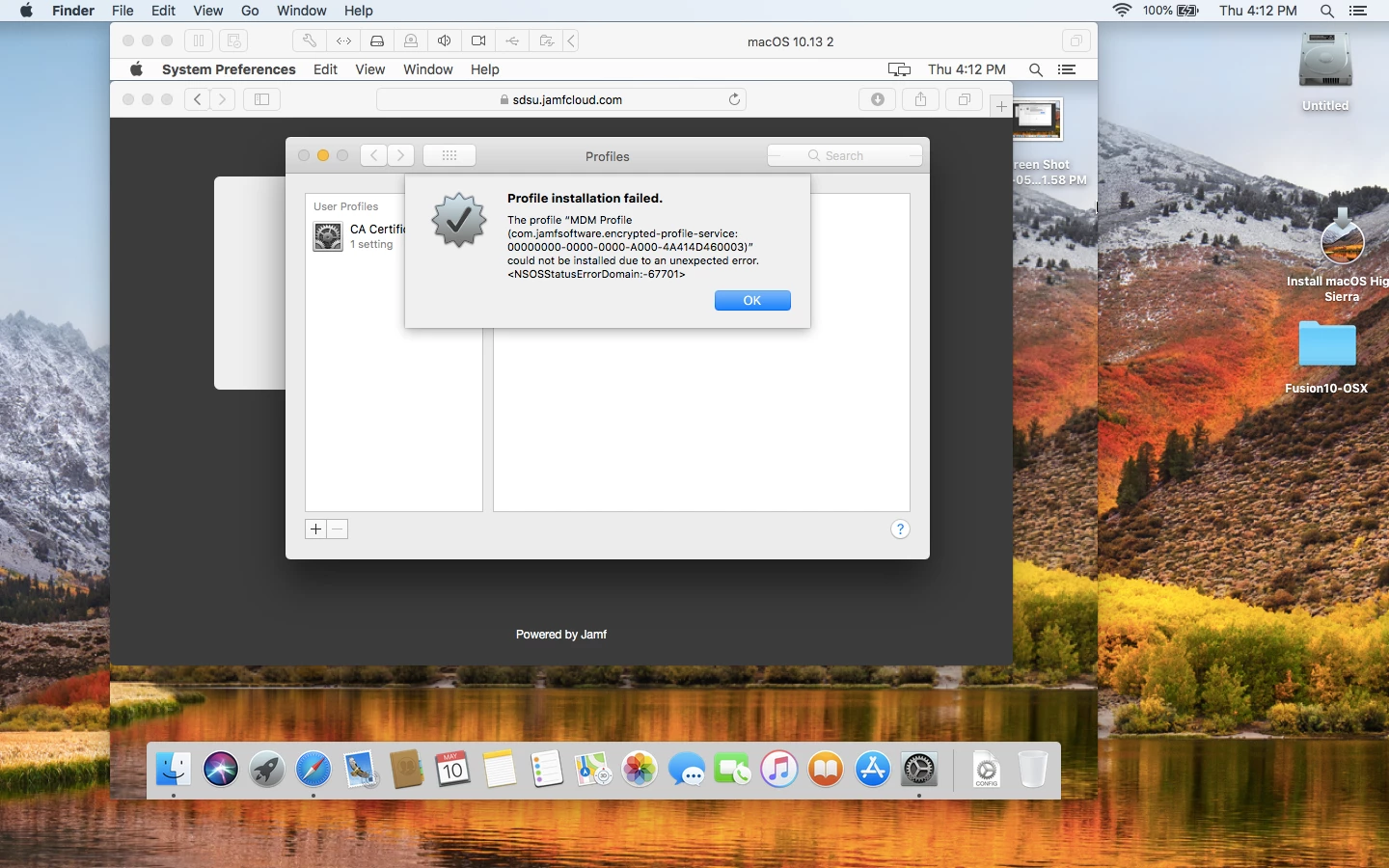Image resolution: width=1389 pixels, height=868 pixels.
Task: Open the guest Apple menu
Action: coord(137,69)
